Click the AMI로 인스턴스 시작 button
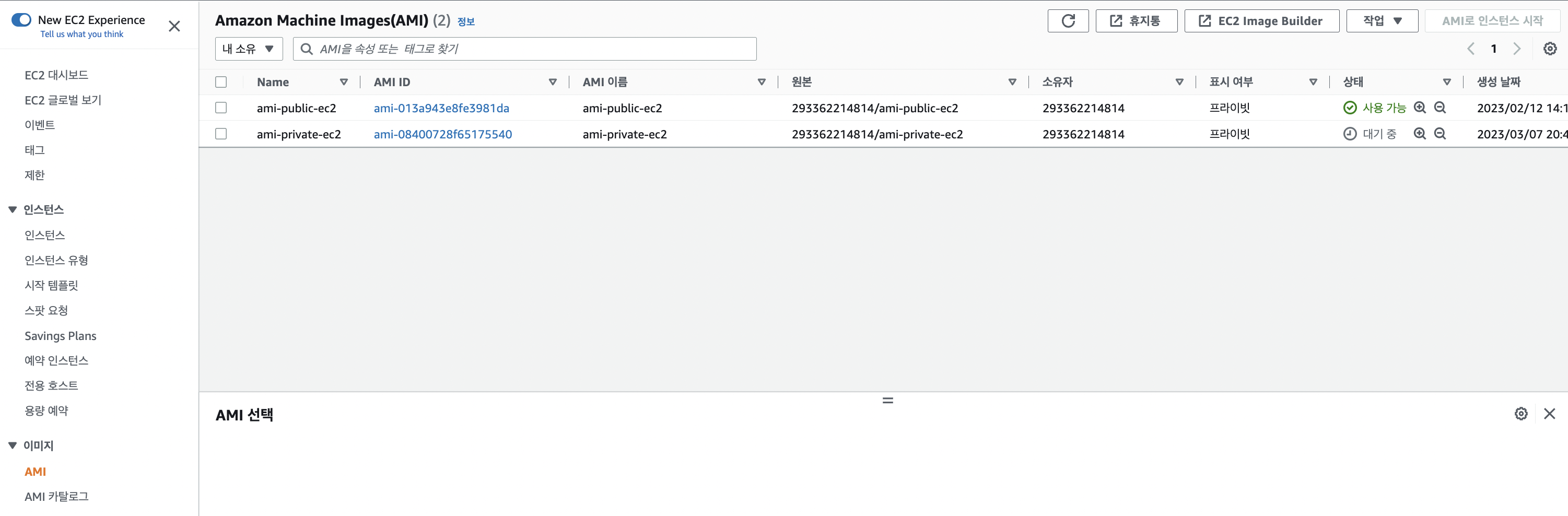 click(1492, 21)
